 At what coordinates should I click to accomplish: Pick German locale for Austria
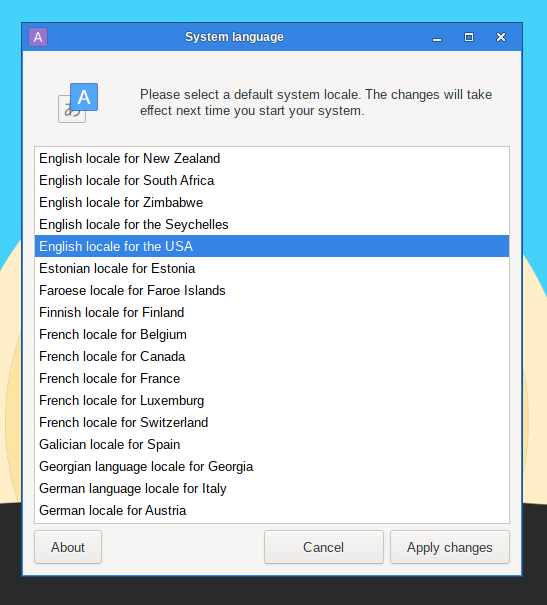pos(272,510)
